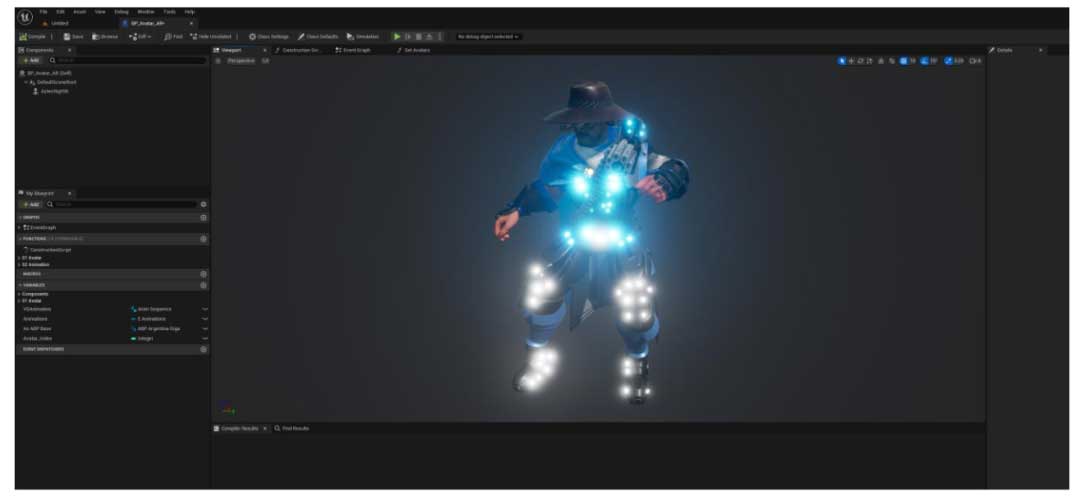Select the translate gizmo tool in viewport
This screenshot has height=500, width=1080.
click(852, 61)
